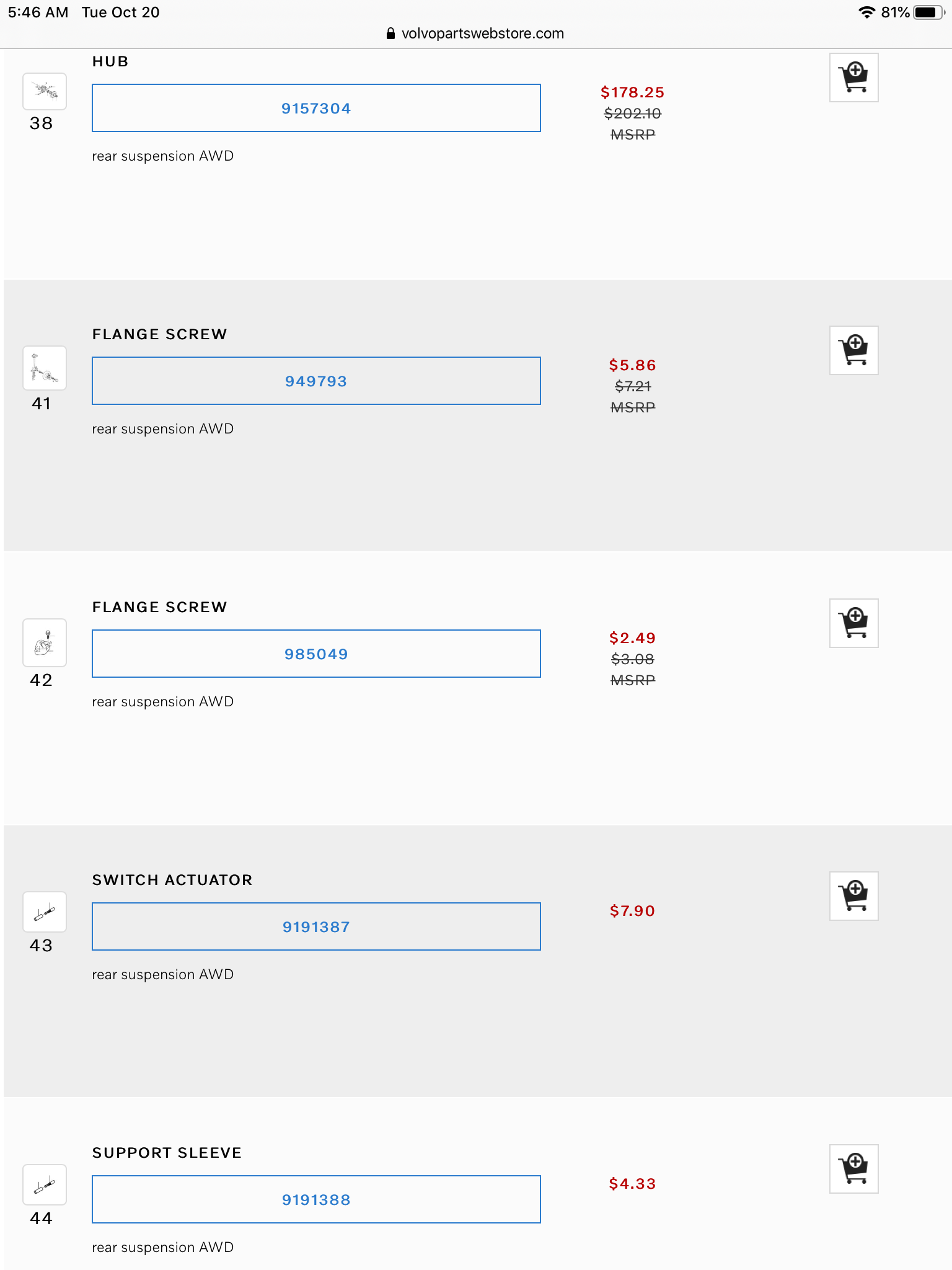Add Flange Screw 985049 to cart
952x1270 pixels.
(853, 623)
